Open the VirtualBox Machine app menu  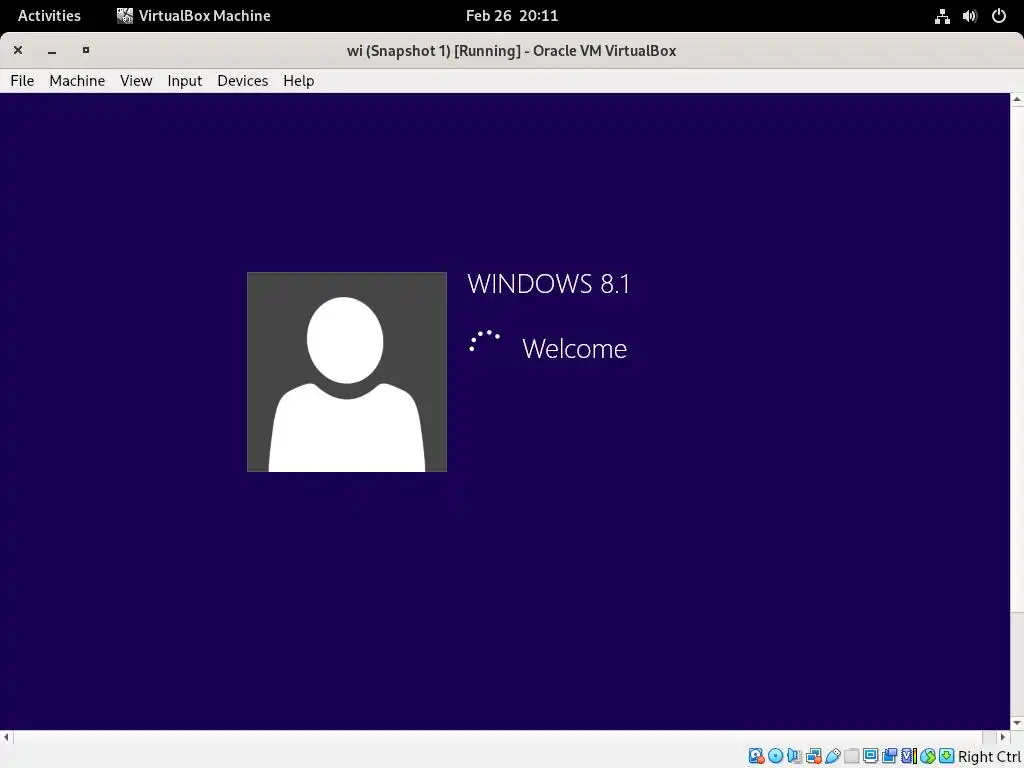click(x=193, y=16)
